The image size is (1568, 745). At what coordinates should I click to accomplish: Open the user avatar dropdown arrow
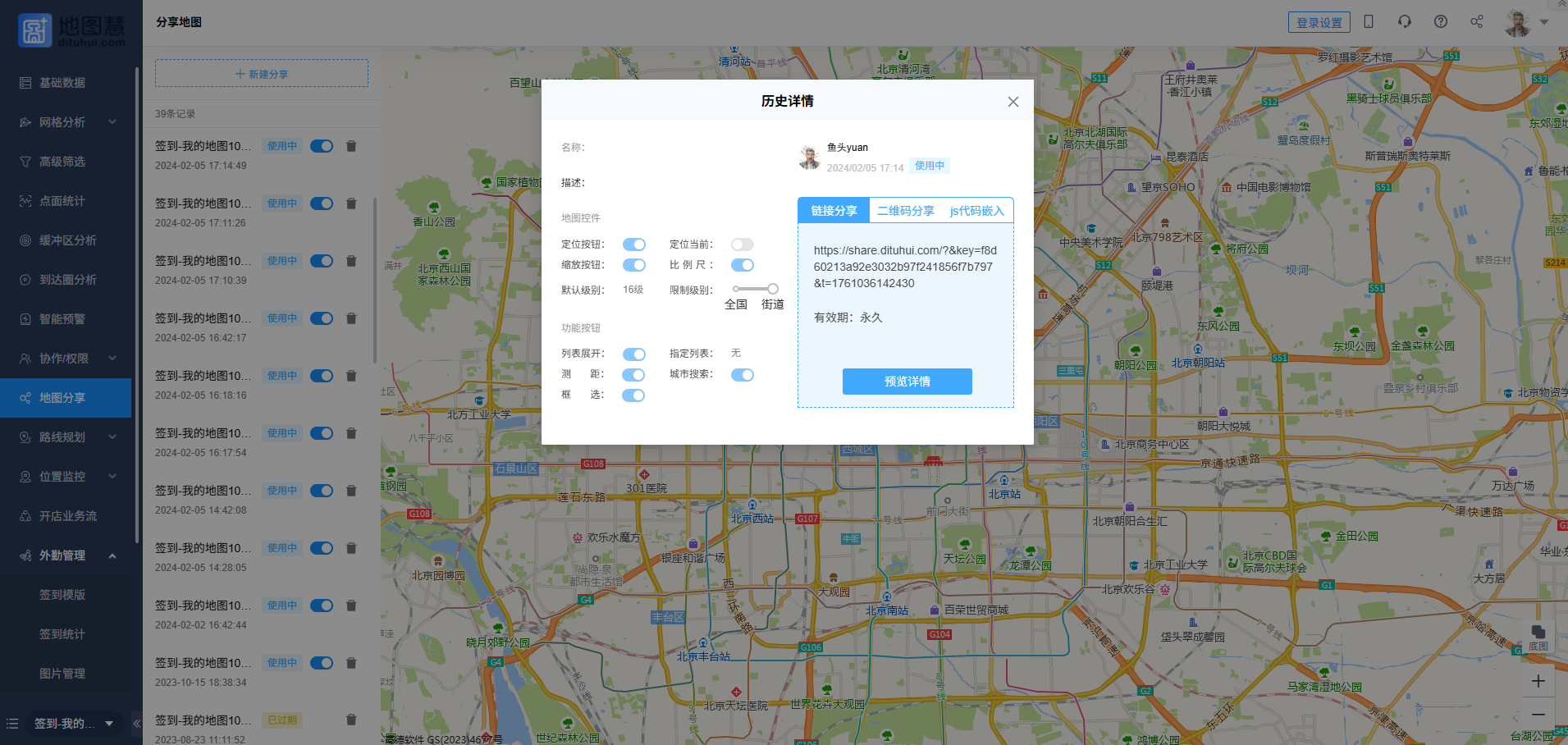coord(1544,22)
